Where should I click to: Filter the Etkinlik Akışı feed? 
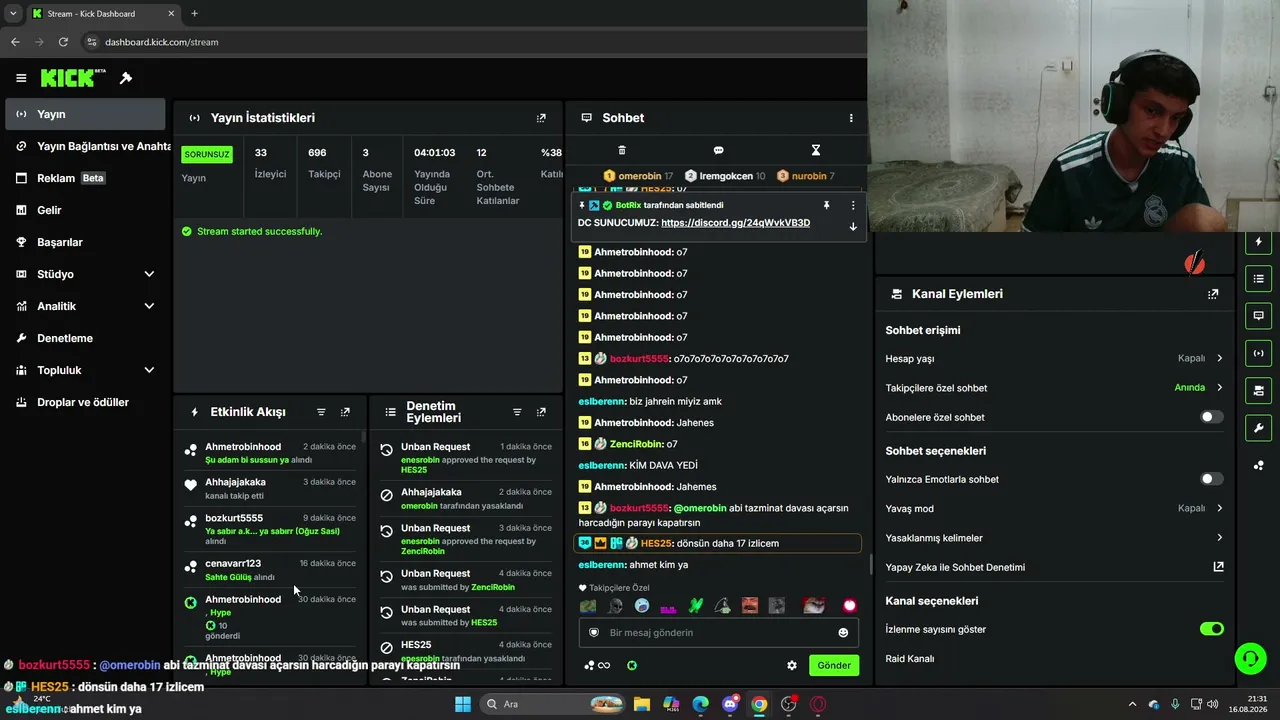(321, 412)
